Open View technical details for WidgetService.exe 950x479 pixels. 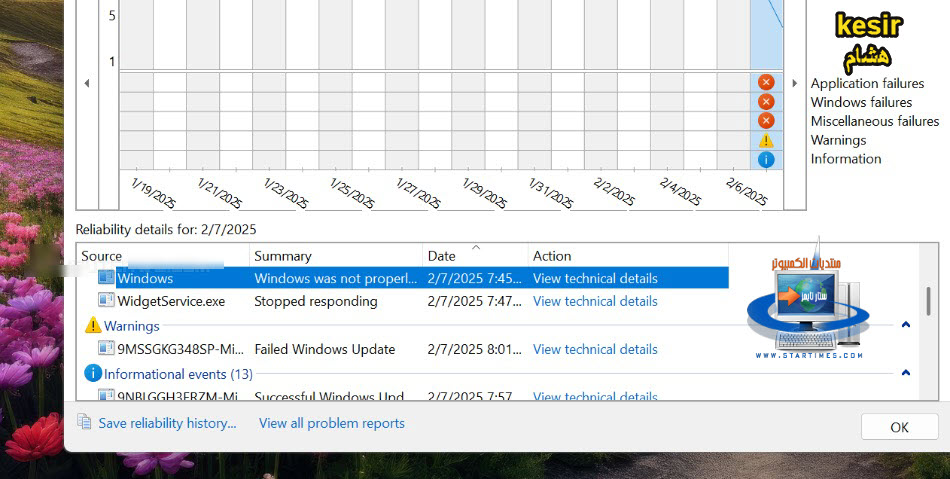coord(595,301)
